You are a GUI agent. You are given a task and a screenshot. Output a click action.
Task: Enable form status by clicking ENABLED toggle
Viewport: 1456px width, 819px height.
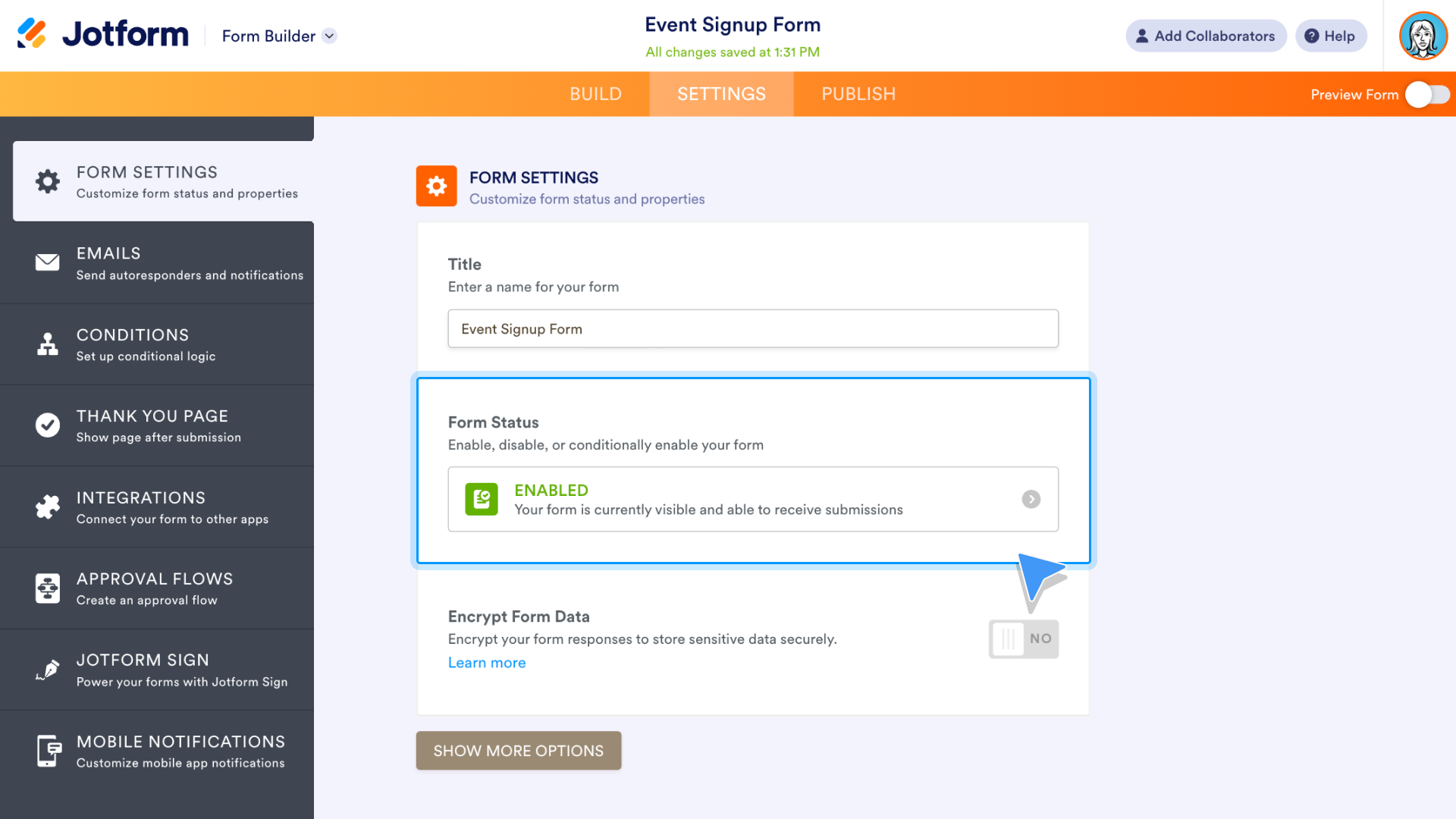click(753, 498)
